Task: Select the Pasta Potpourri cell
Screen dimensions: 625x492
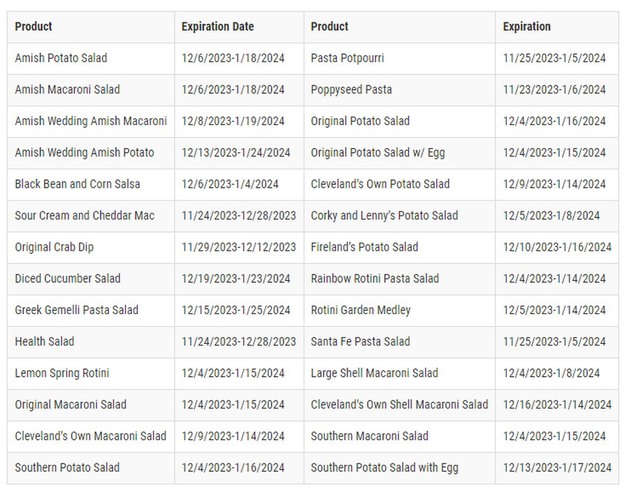Action: 347,59
